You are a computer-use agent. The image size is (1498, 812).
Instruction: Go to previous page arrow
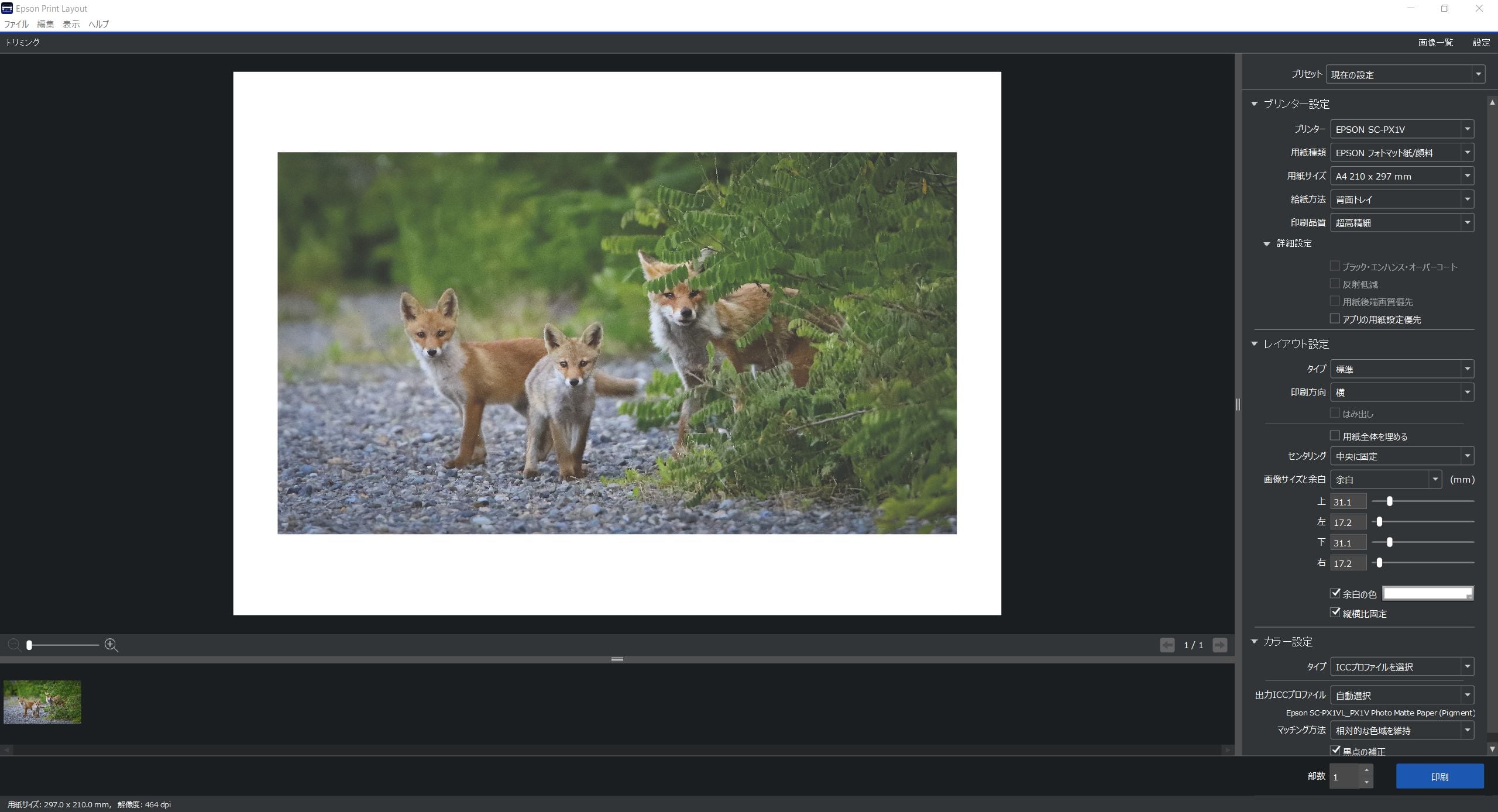tap(1167, 645)
